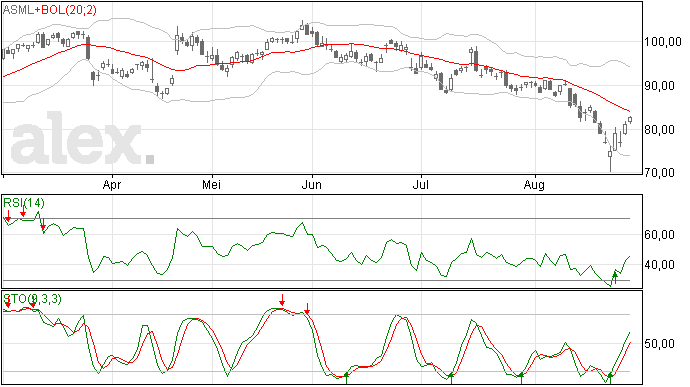690x387 pixels.
Task: Click the green RSI buy arrow in late August
Action: (615, 278)
